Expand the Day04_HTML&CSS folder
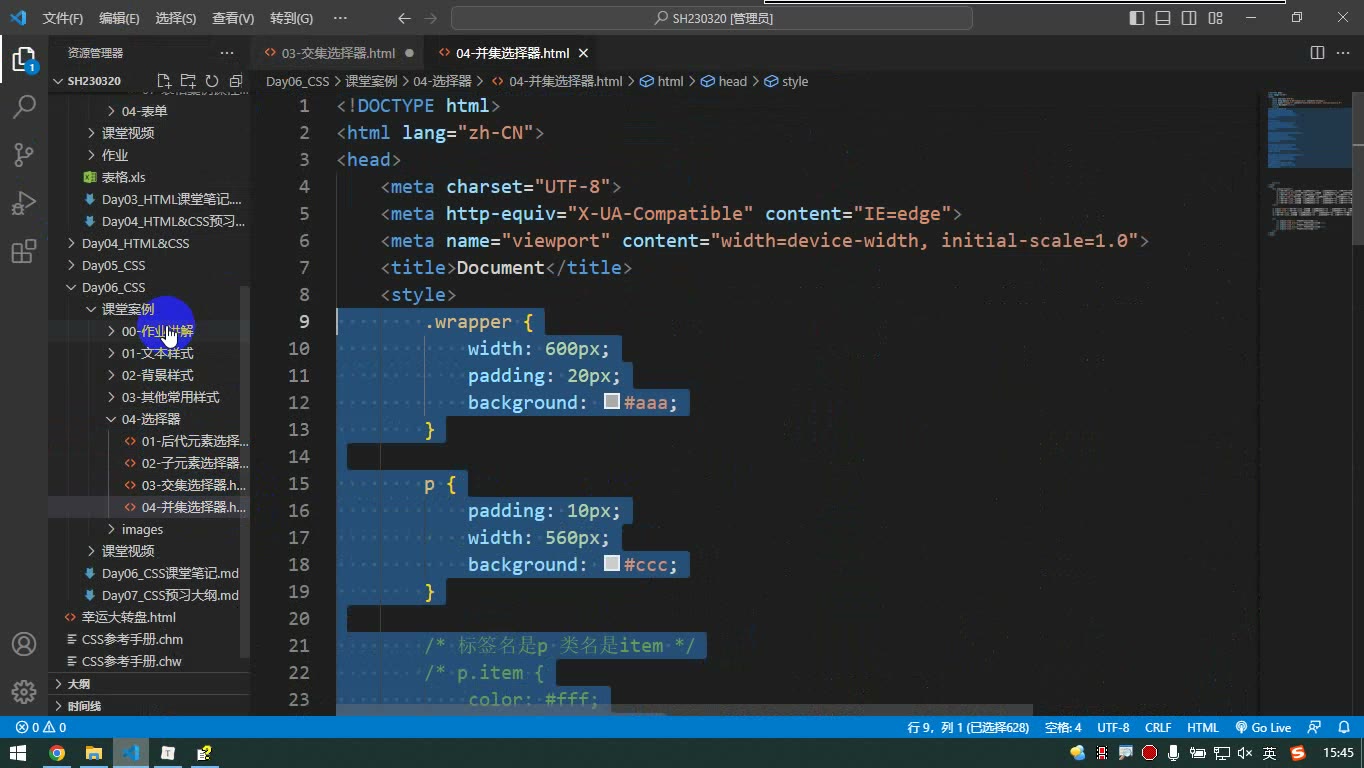 [x=149, y=243]
